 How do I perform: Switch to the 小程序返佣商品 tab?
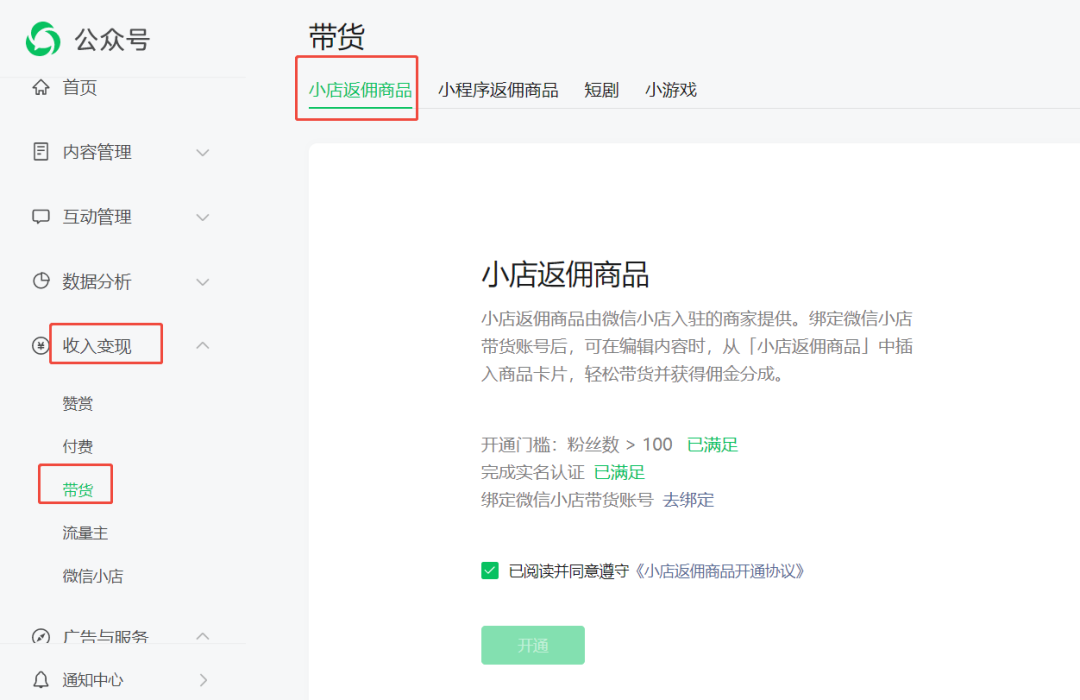click(x=498, y=90)
